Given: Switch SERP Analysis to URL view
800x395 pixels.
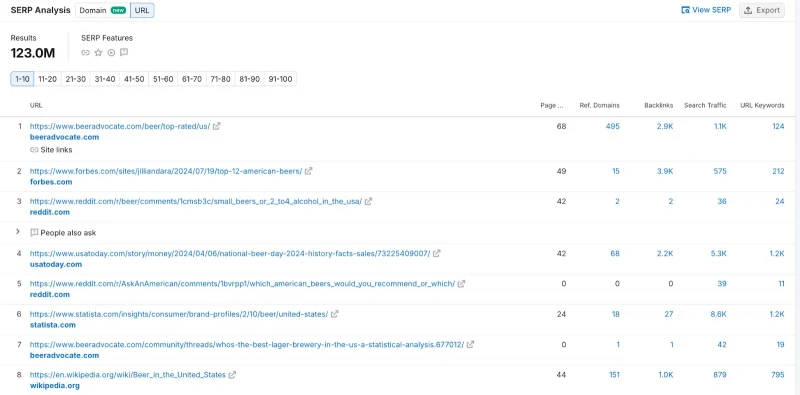Looking at the screenshot, I should (142, 10).
